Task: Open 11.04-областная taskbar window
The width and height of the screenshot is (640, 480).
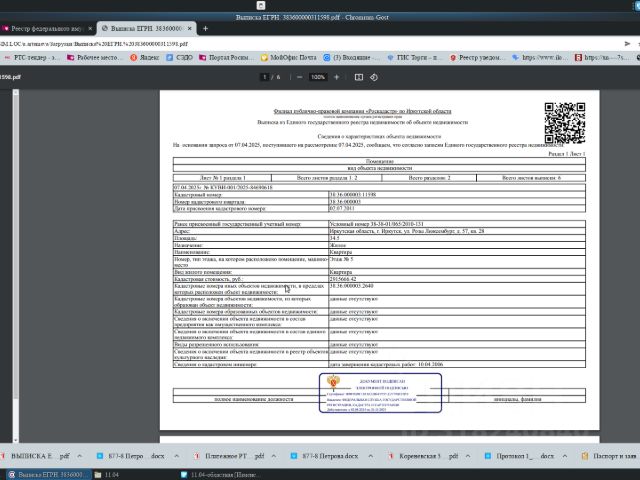Action: click(219, 475)
